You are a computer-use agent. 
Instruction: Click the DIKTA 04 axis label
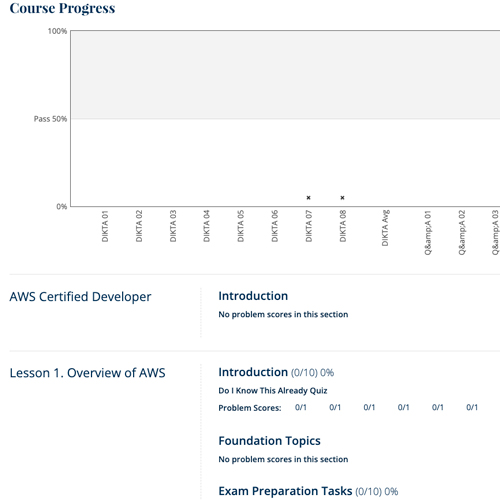coord(207,226)
